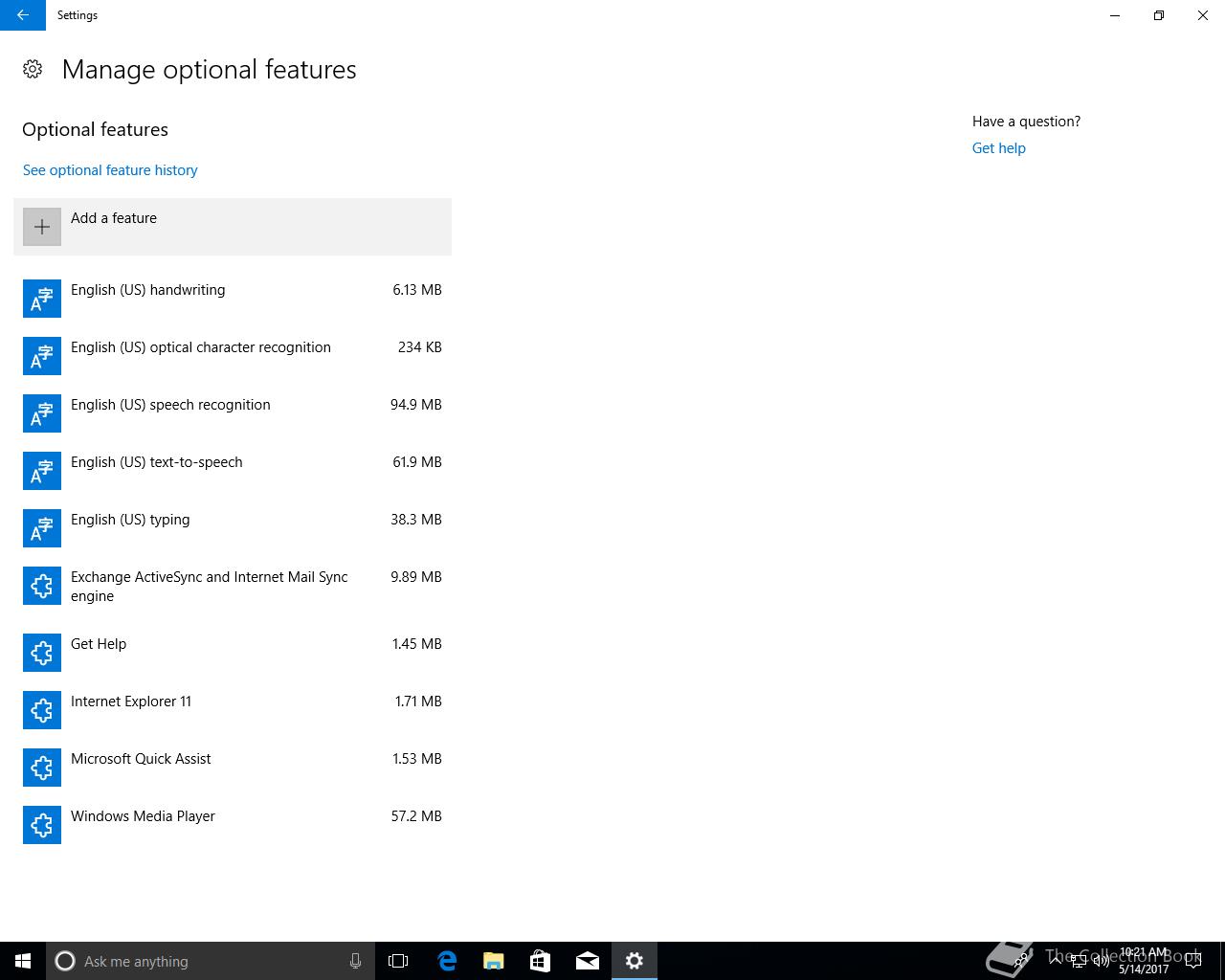Click the 6.13 MB size value
Viewport: 1225px width, 980px height.
coord(417,290)
